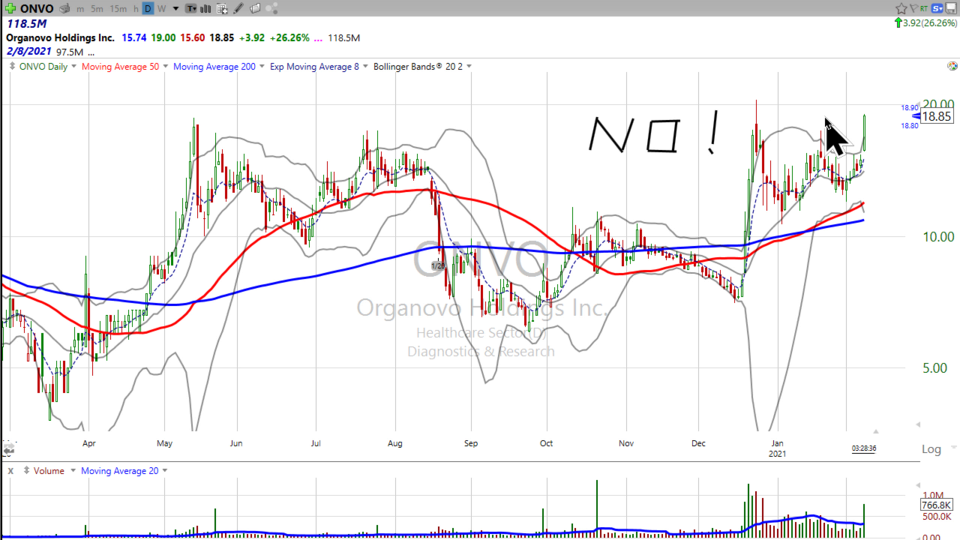Expand Bollinger Bands dropdown arrow
Image resolution: width=960 pixels, height=540 pixels.
(x=469, y=66)
